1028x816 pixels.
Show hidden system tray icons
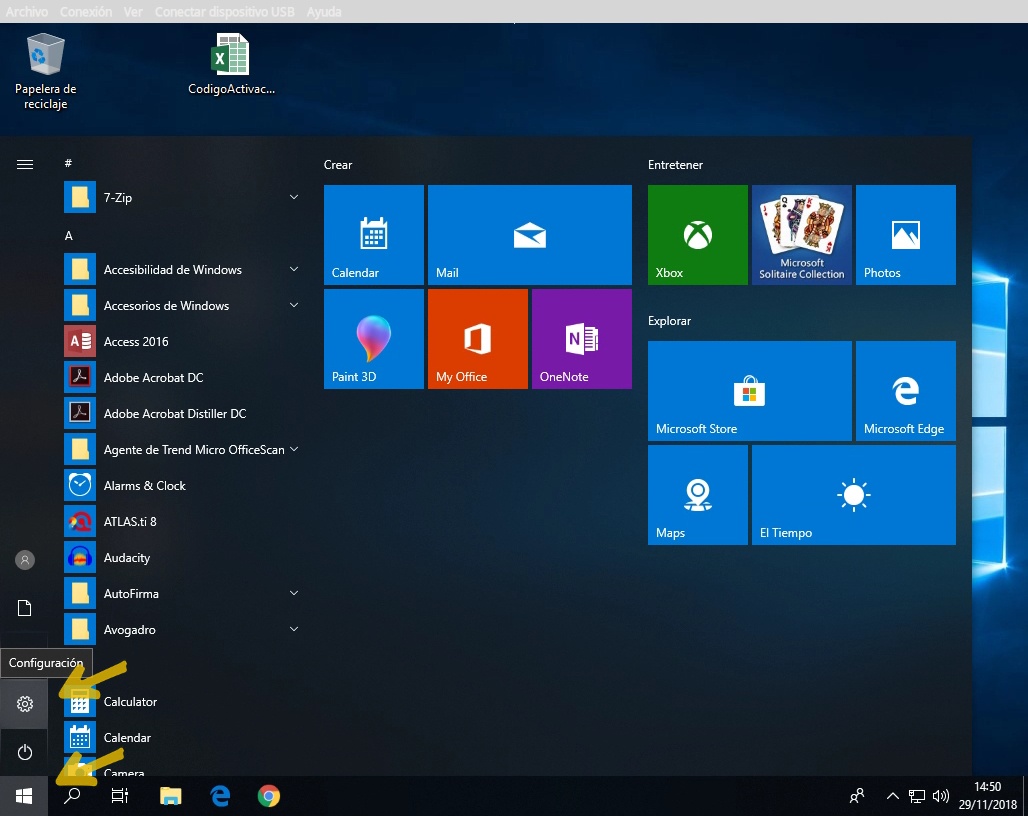pyautogui.click(x=892, y=796)
